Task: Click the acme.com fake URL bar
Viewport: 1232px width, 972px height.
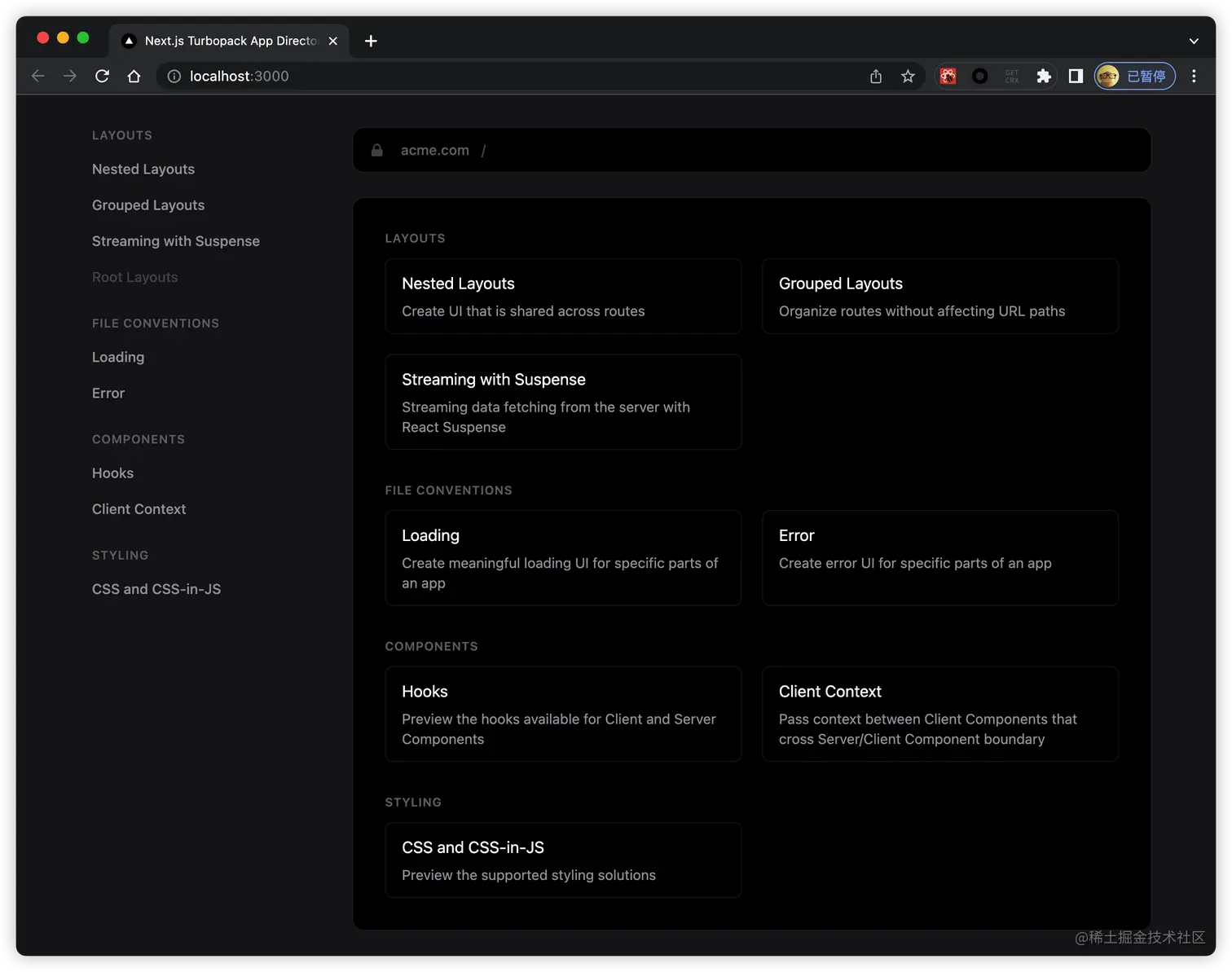Action: tap(751, 150)
